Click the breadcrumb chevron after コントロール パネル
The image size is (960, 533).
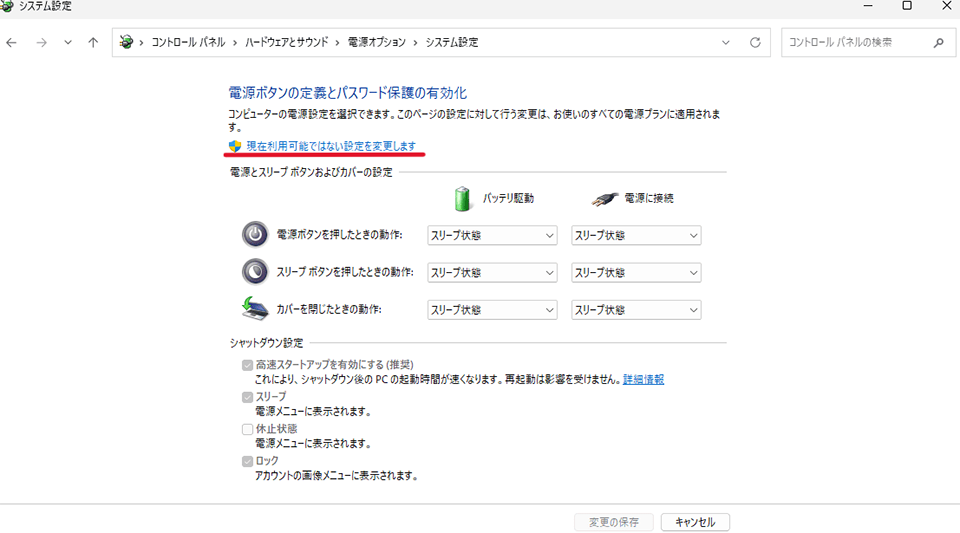click(x=235, y=42)
